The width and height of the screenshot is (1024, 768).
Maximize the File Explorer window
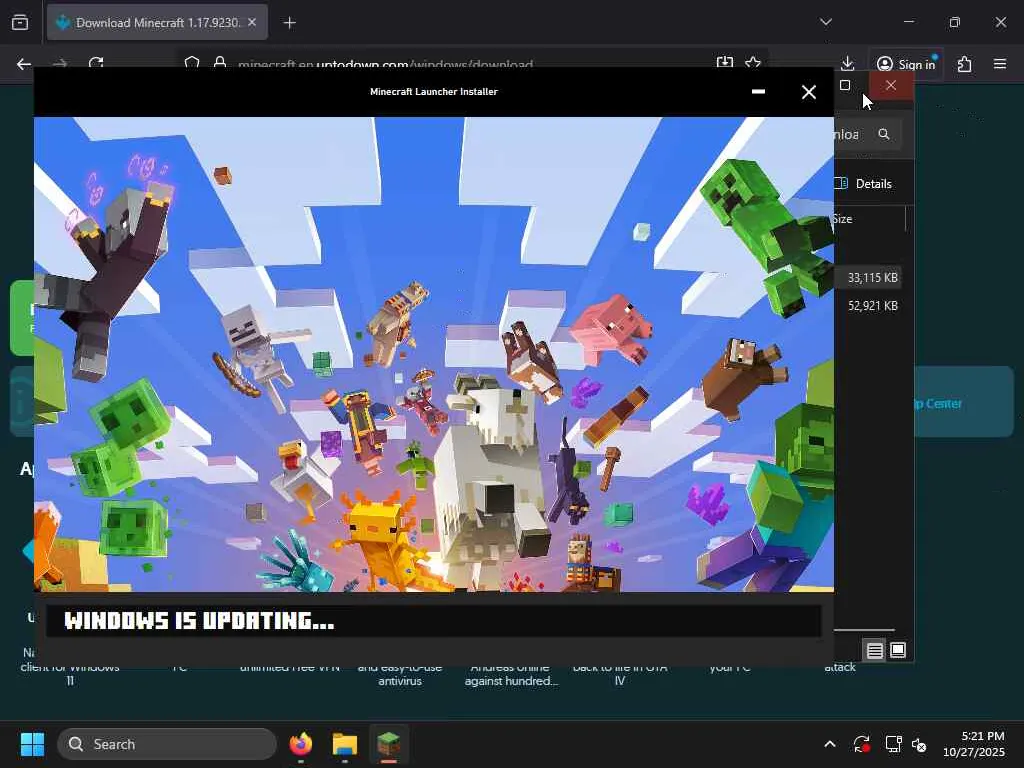845,85
